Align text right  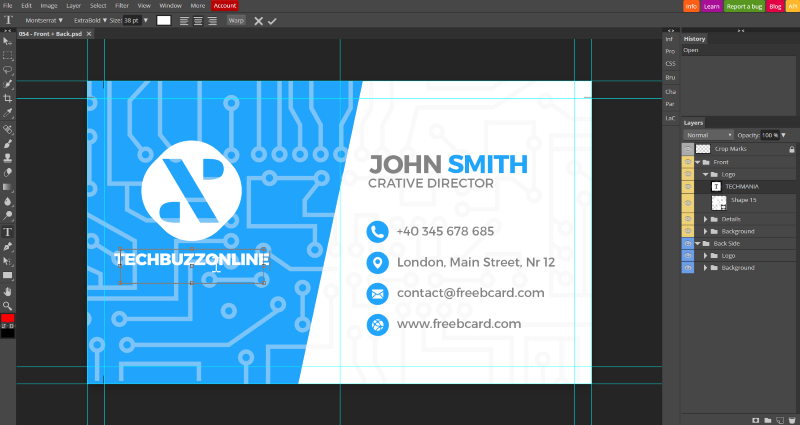[212, 21]
